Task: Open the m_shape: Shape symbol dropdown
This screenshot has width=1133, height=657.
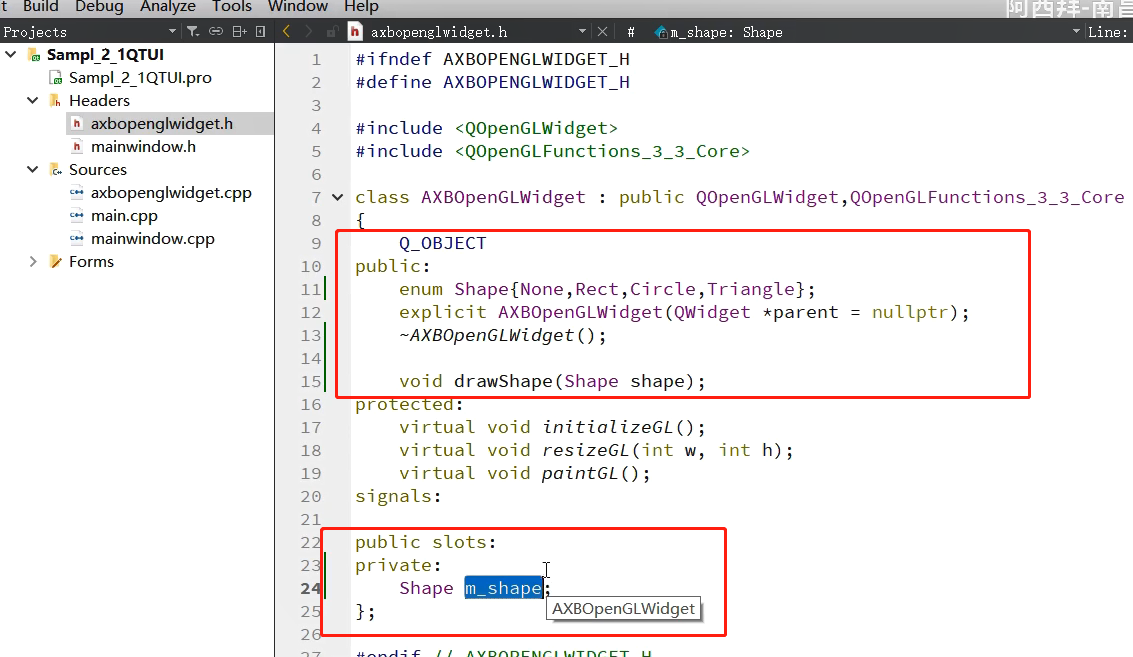Action: click(x=1076, y=32)
